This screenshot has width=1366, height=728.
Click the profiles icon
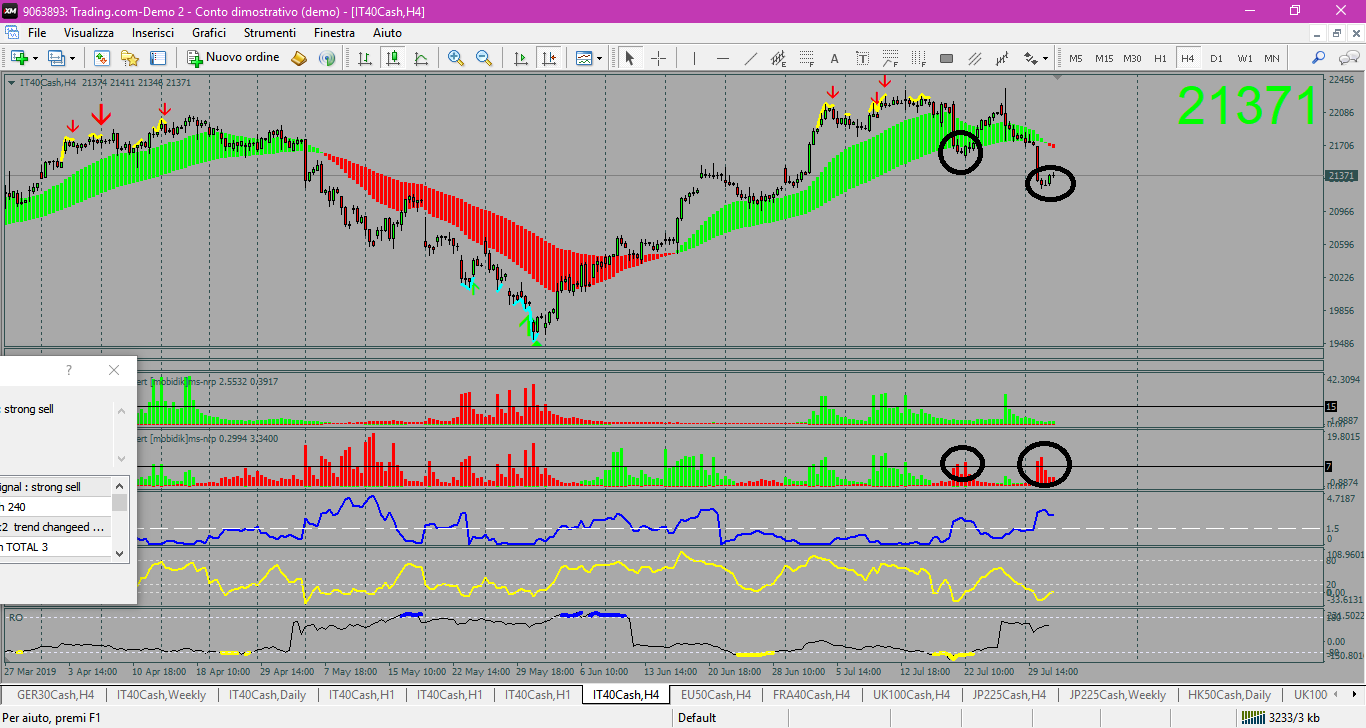[x=55, y=58]
